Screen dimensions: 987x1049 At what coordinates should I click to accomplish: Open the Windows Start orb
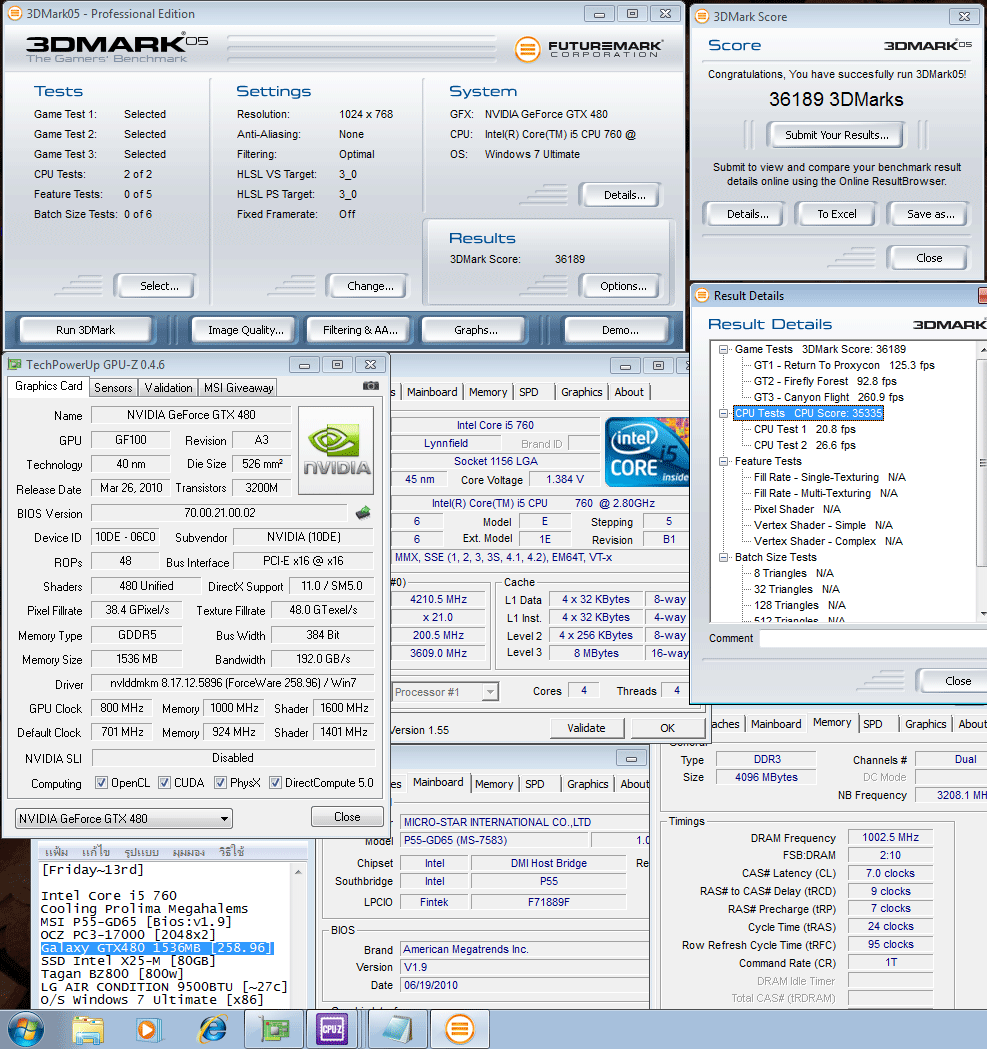(x=25, y=1030)
